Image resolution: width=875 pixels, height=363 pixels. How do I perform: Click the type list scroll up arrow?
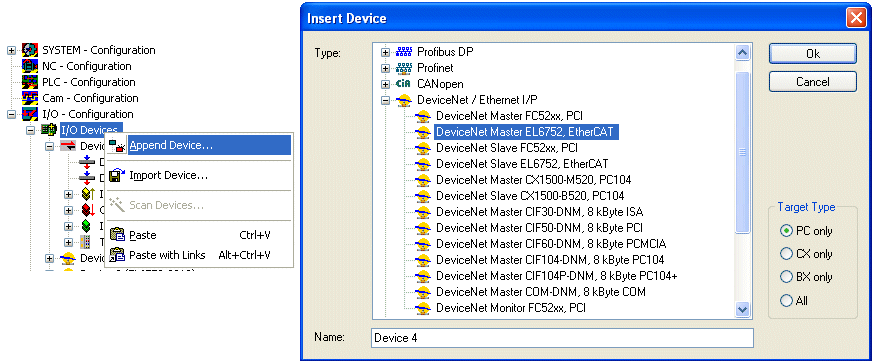tap(742, 52)
